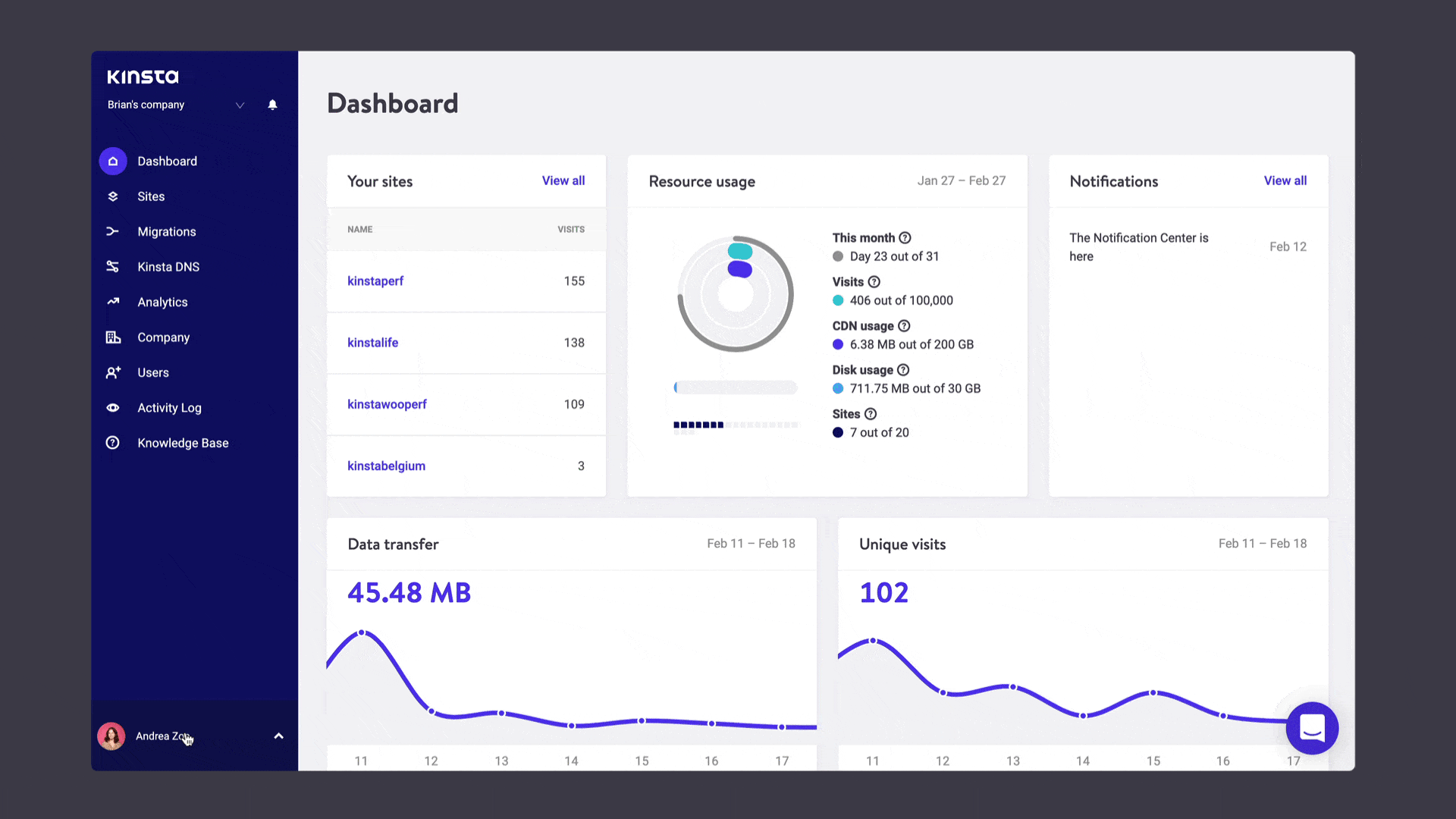Click the Knowledge Base navigation icon
Viewport: 1456px width, 819px height.
[113, 443]
